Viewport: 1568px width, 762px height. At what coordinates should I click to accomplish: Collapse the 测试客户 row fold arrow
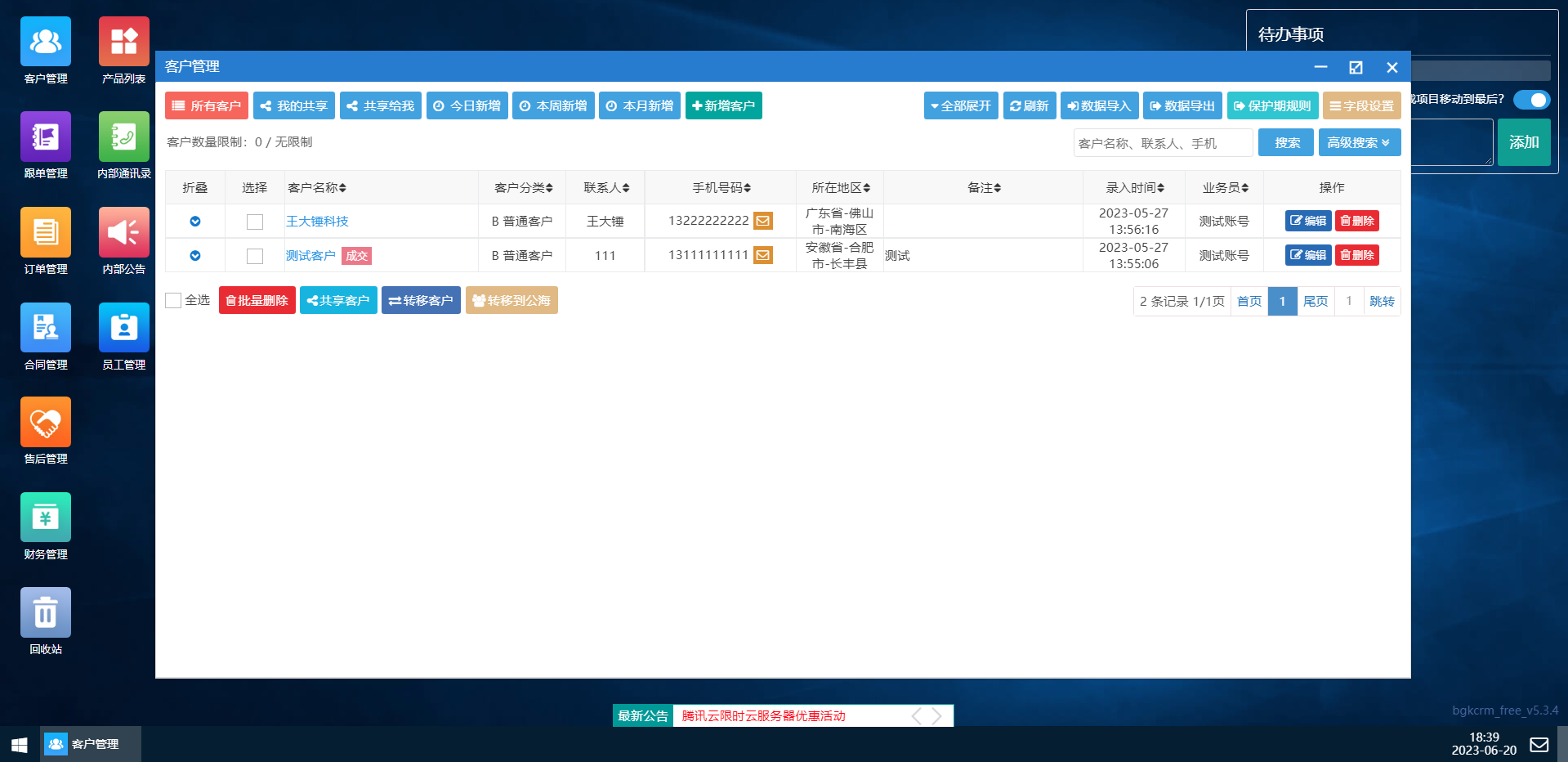coord(195,256)
